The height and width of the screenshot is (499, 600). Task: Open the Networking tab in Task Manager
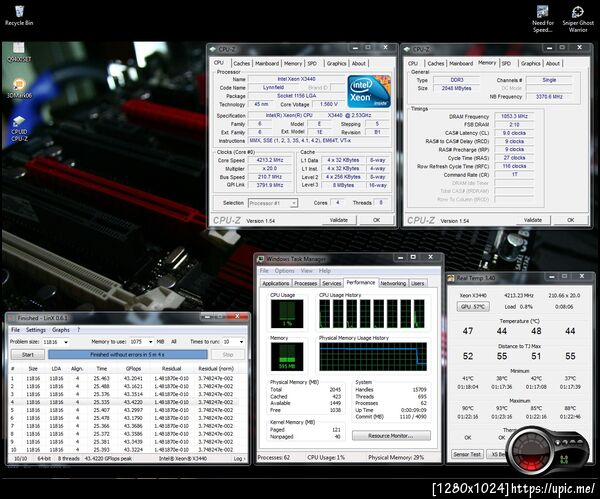point(393,283)
